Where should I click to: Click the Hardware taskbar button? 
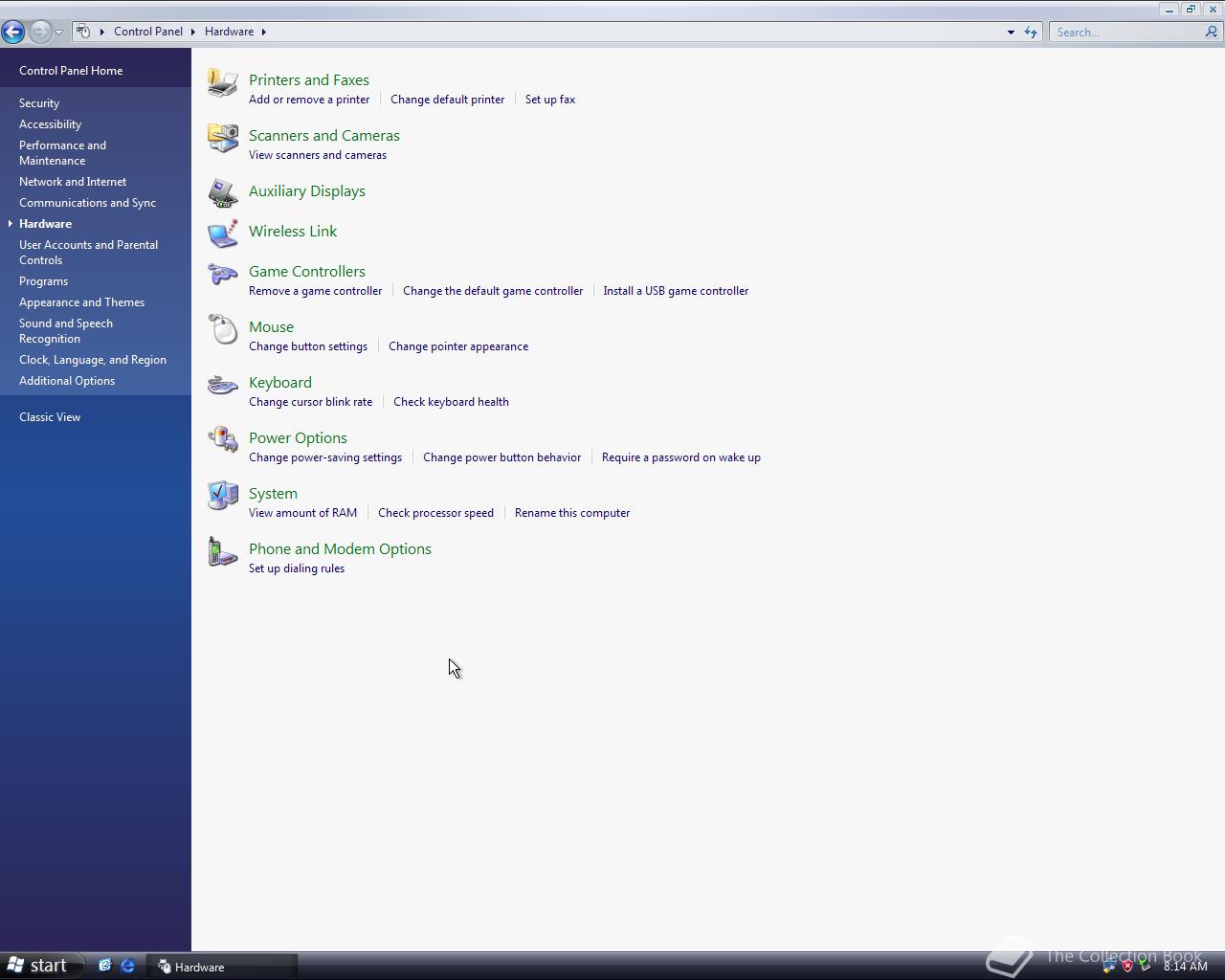coord(223,967)
